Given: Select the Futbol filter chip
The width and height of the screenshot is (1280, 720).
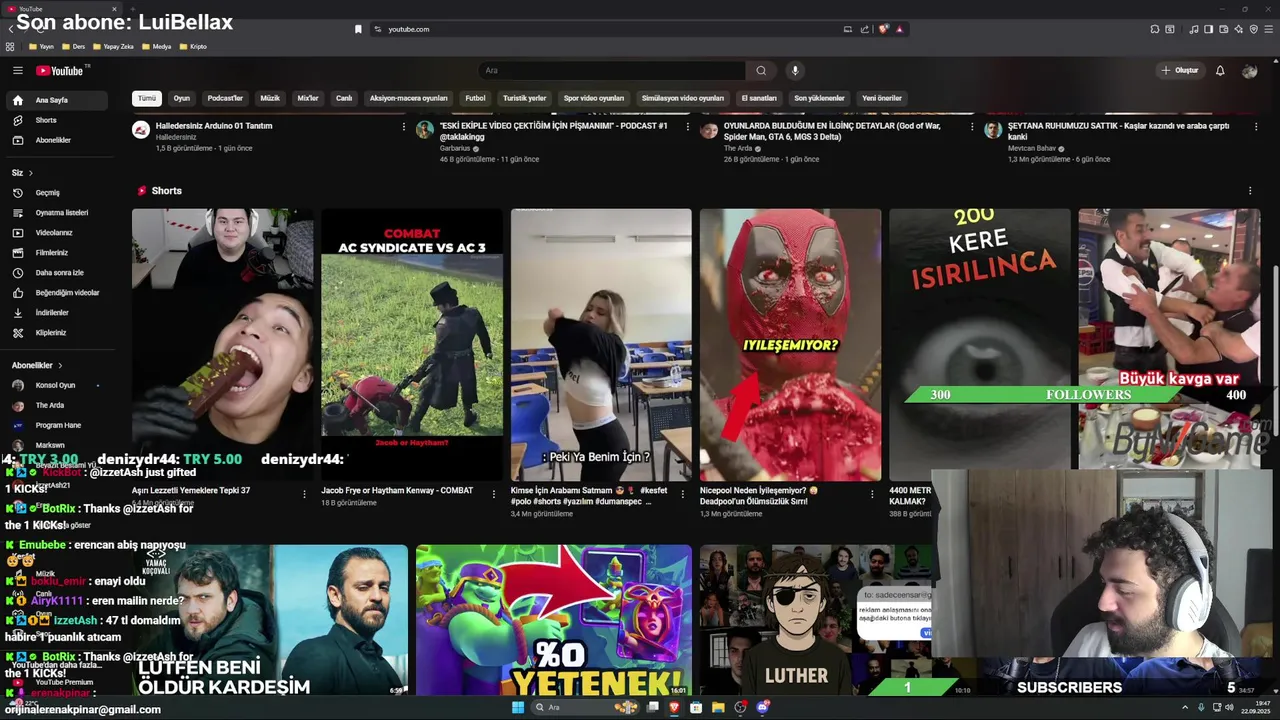Looking at the screenshot, I should pos(475,98).
